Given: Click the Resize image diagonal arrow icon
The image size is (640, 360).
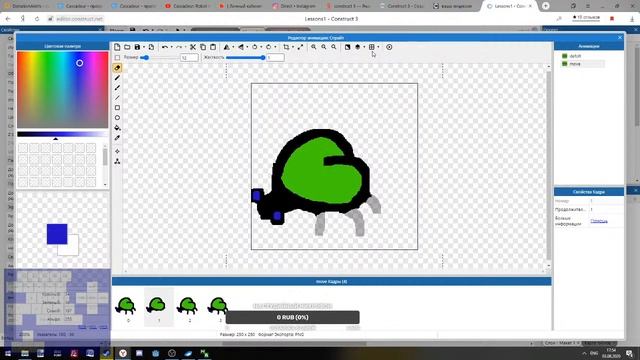Looking at the screenshot, I should click(x=300, y=47).
